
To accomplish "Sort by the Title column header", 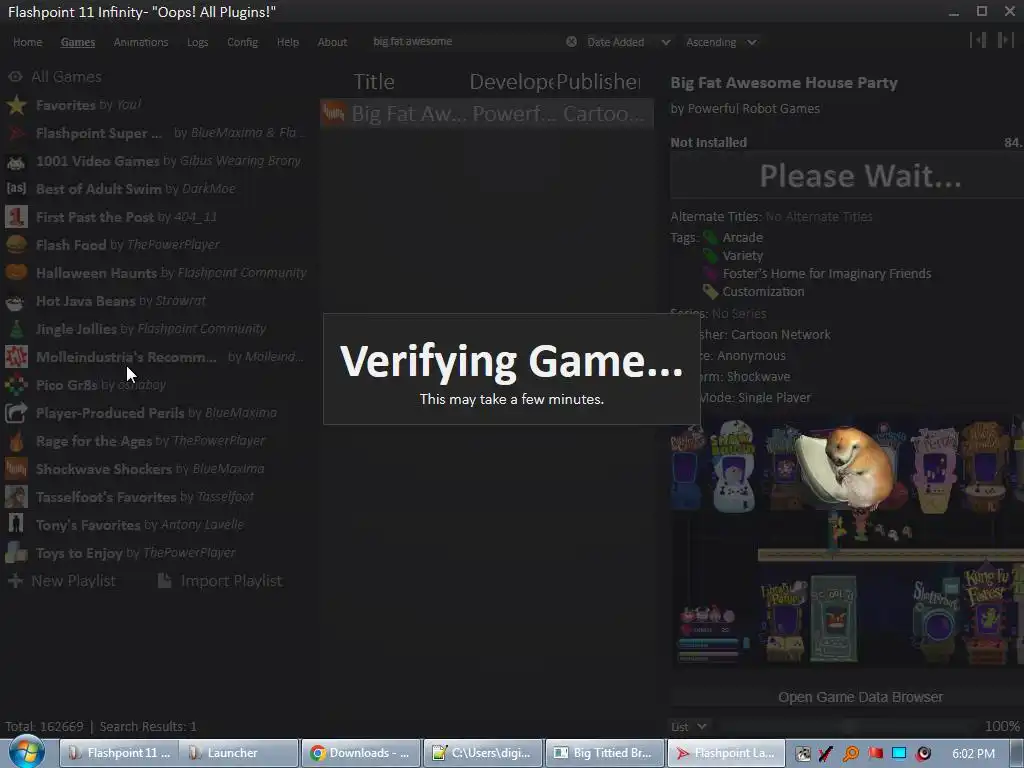I will point(374,82).
